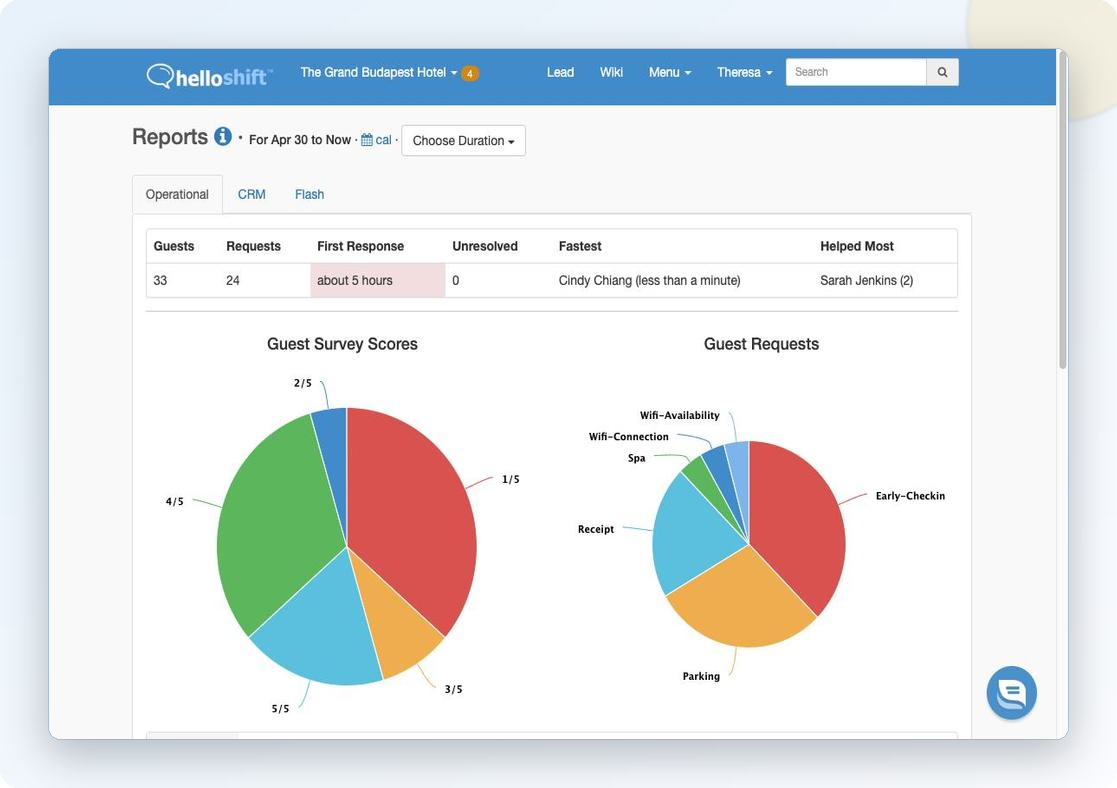Image resolution: width=1117 pixels, height=788 pixels.
Task: Click the Guest Survey Scores title
Action: click(x=343, y=343)
